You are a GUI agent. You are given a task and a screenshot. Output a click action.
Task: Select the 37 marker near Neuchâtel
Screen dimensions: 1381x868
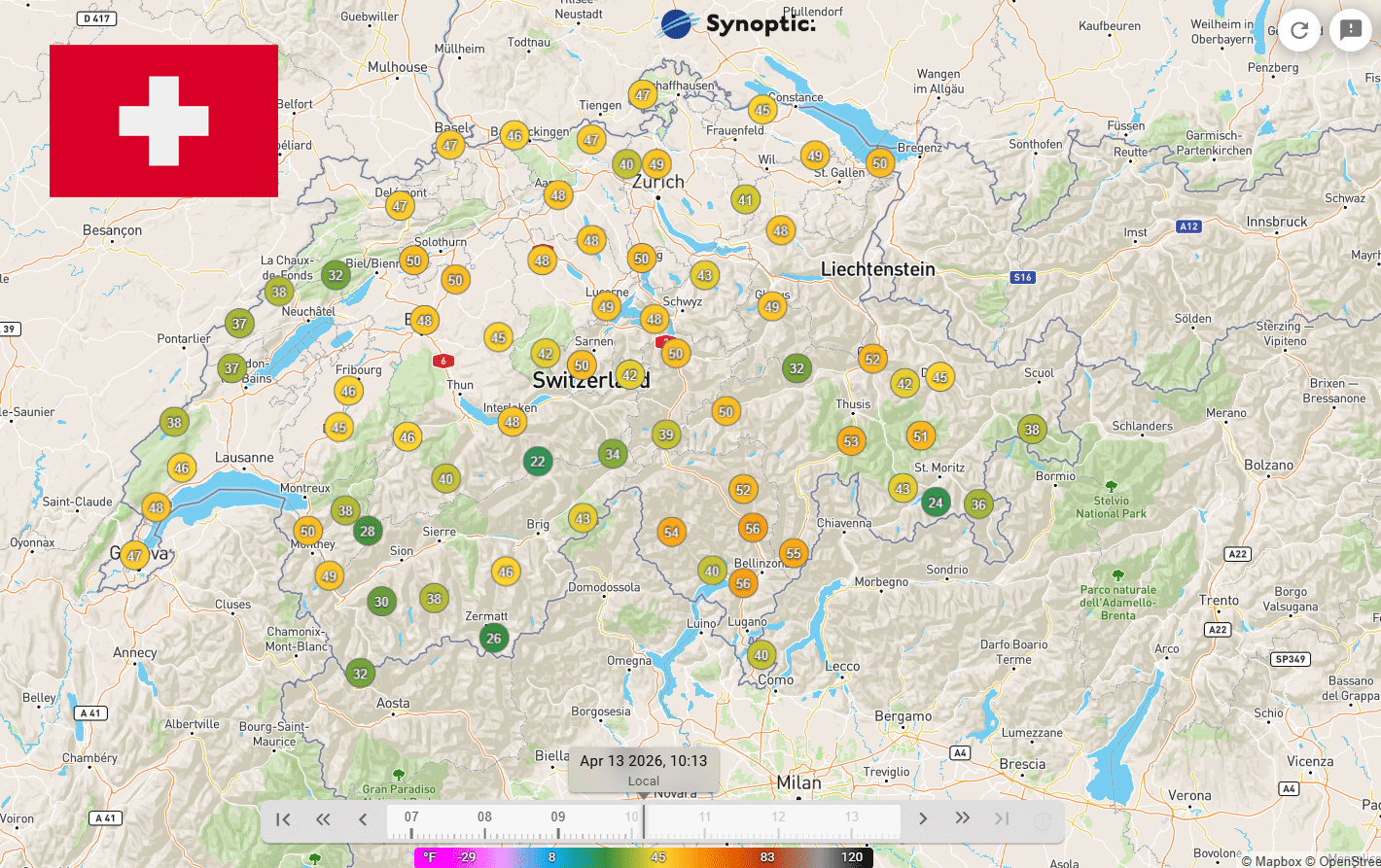tap(239, 324)
